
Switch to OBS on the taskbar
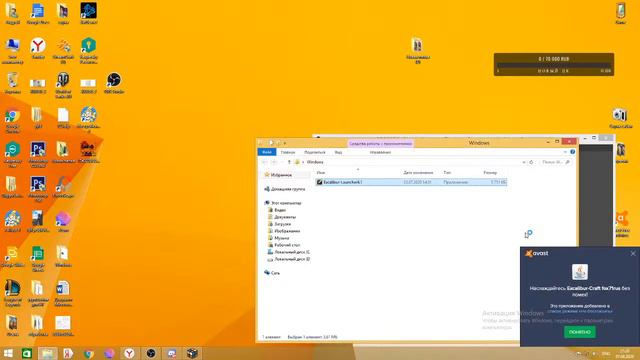pyautogui.click(x=151, y=353)
